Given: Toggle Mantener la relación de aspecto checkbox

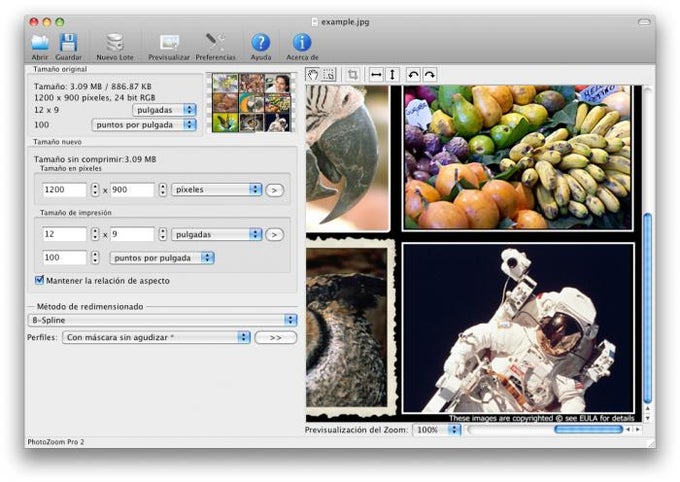Looking at the screenshot, I should pos(40,281).
